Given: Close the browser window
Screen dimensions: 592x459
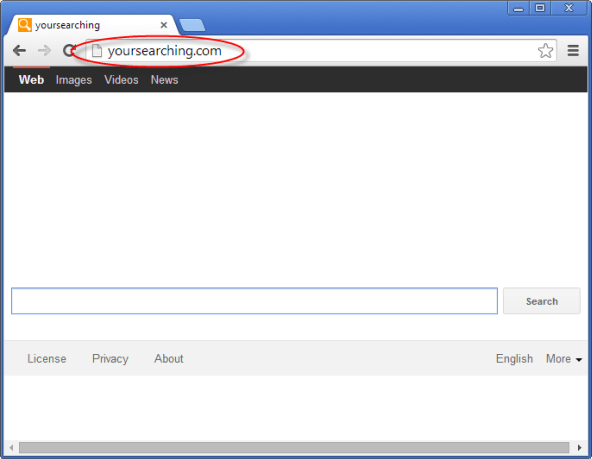Looking at the screenshot, I should [x=569, y=8].
